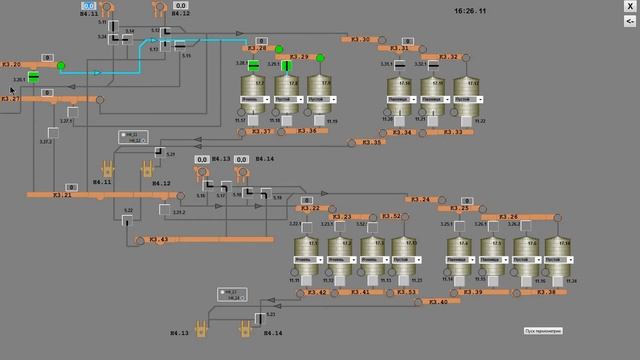The height and width of the screenshot is (360, 640).
Task: Open the grain dropdown of silo above gate 11.11
Action: (309, 260)
